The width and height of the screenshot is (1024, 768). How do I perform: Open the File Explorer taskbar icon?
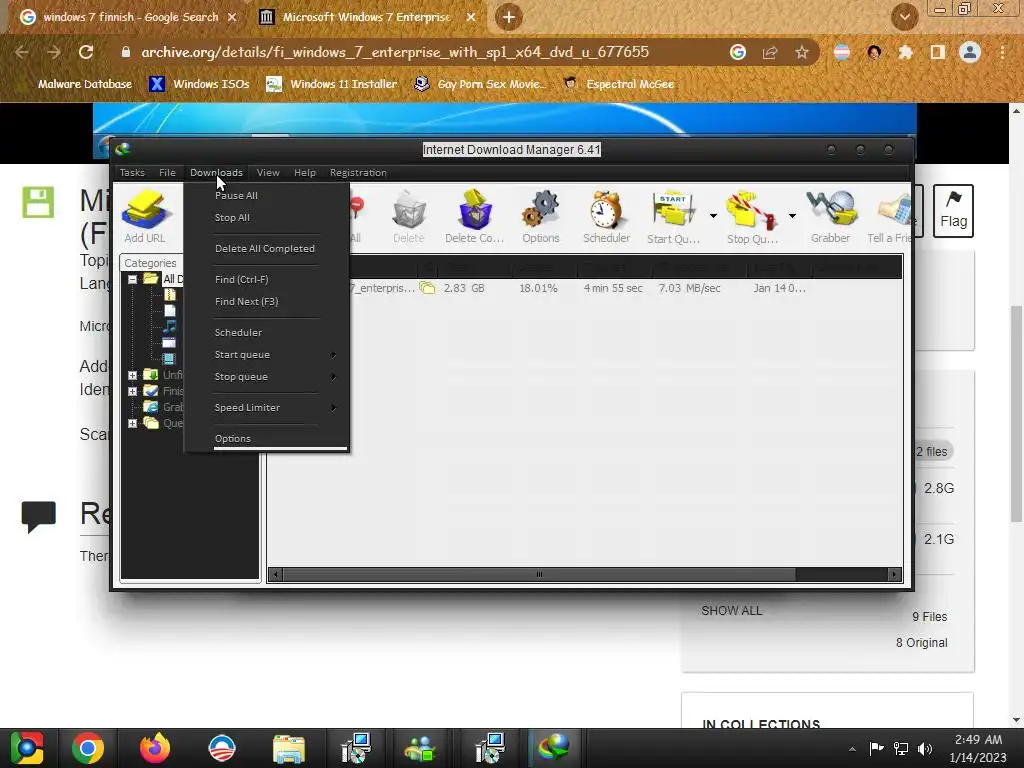click(x=289, y=748)
